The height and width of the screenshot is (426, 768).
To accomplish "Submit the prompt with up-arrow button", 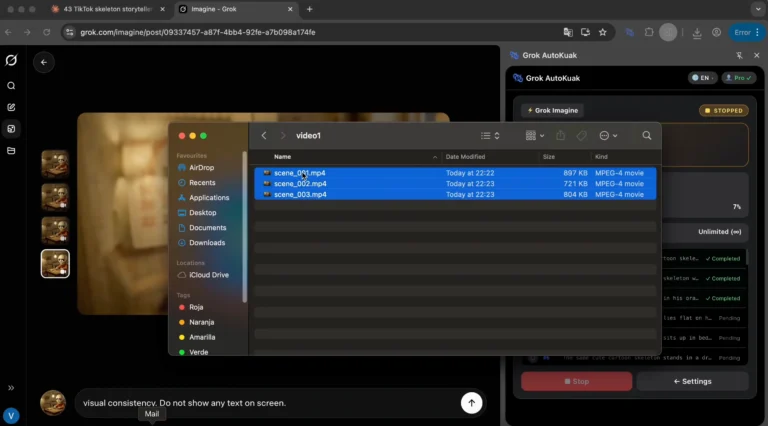I will click(x=471, y=403).
